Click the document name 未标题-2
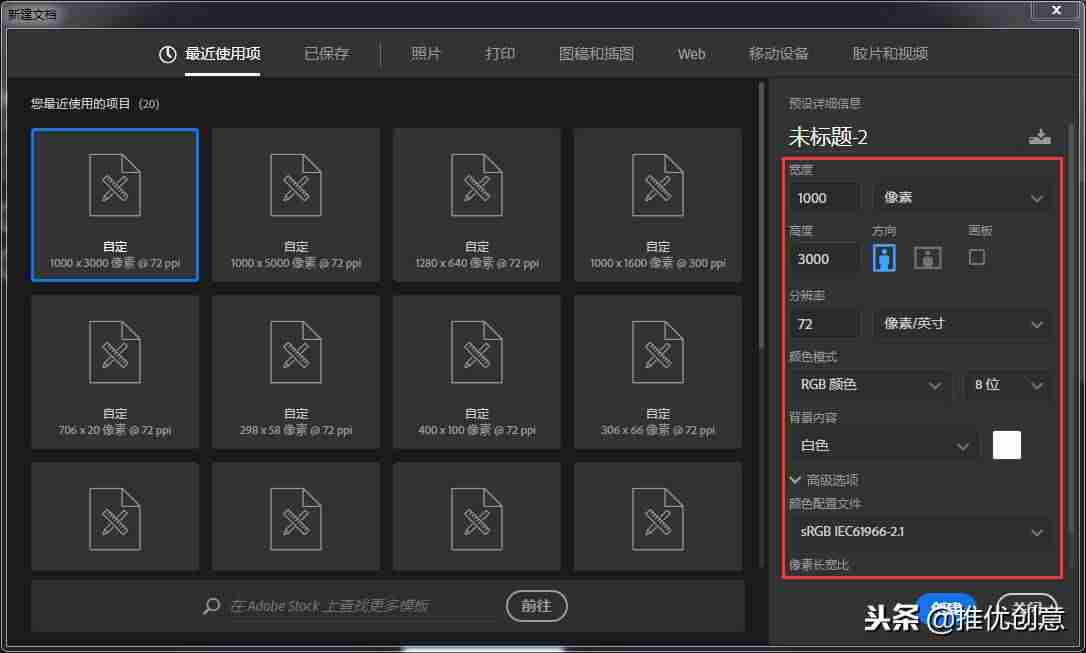The height and width of the screenshot is (653, 1086). pos(828,137)
